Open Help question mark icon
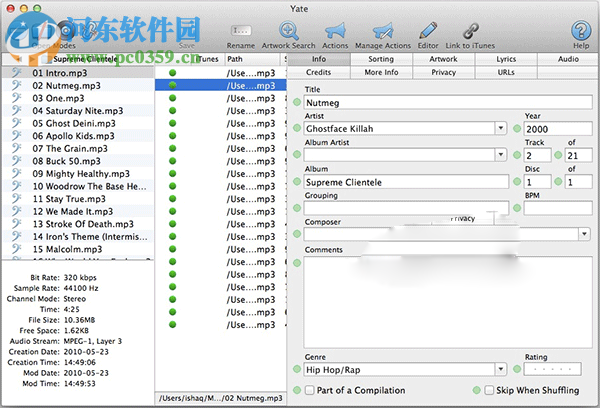600x408 pixels. click(x=581, y=31)
